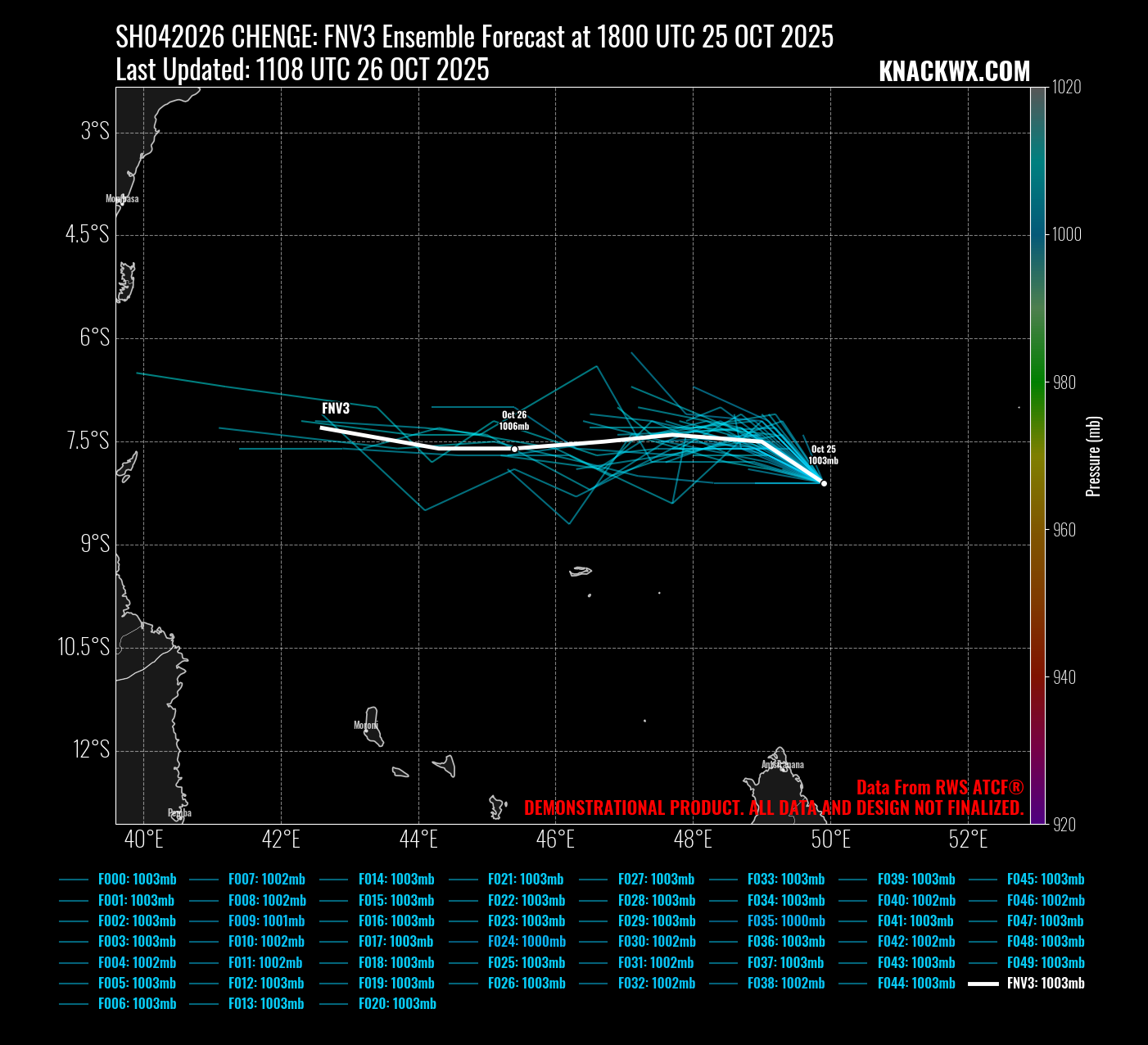Click the Oct 26 forecast position marker
Viewport: 1148px width, 1045px height.
[x=514, y=449]
